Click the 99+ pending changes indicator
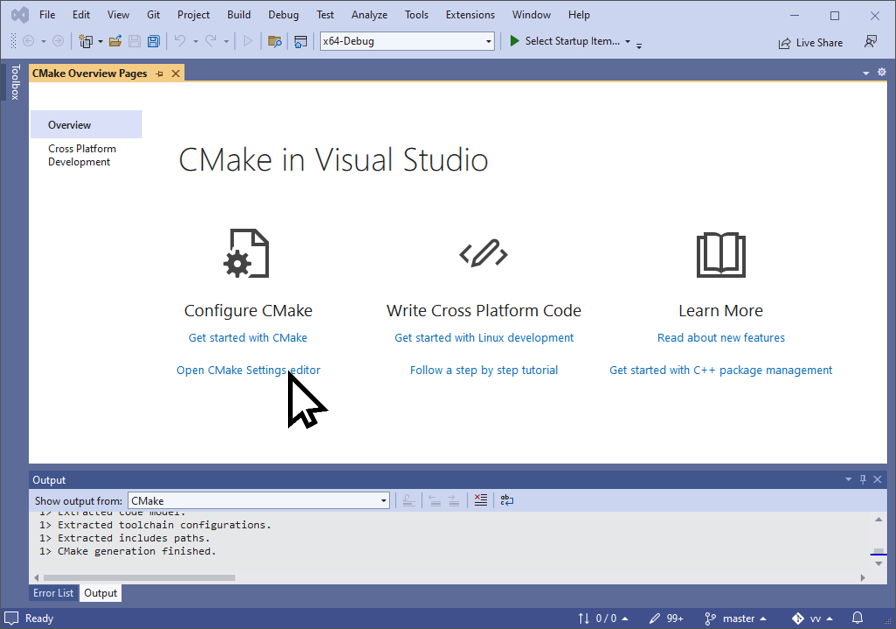The width and height of the screenshot is (896, 629). coord(666,618)
